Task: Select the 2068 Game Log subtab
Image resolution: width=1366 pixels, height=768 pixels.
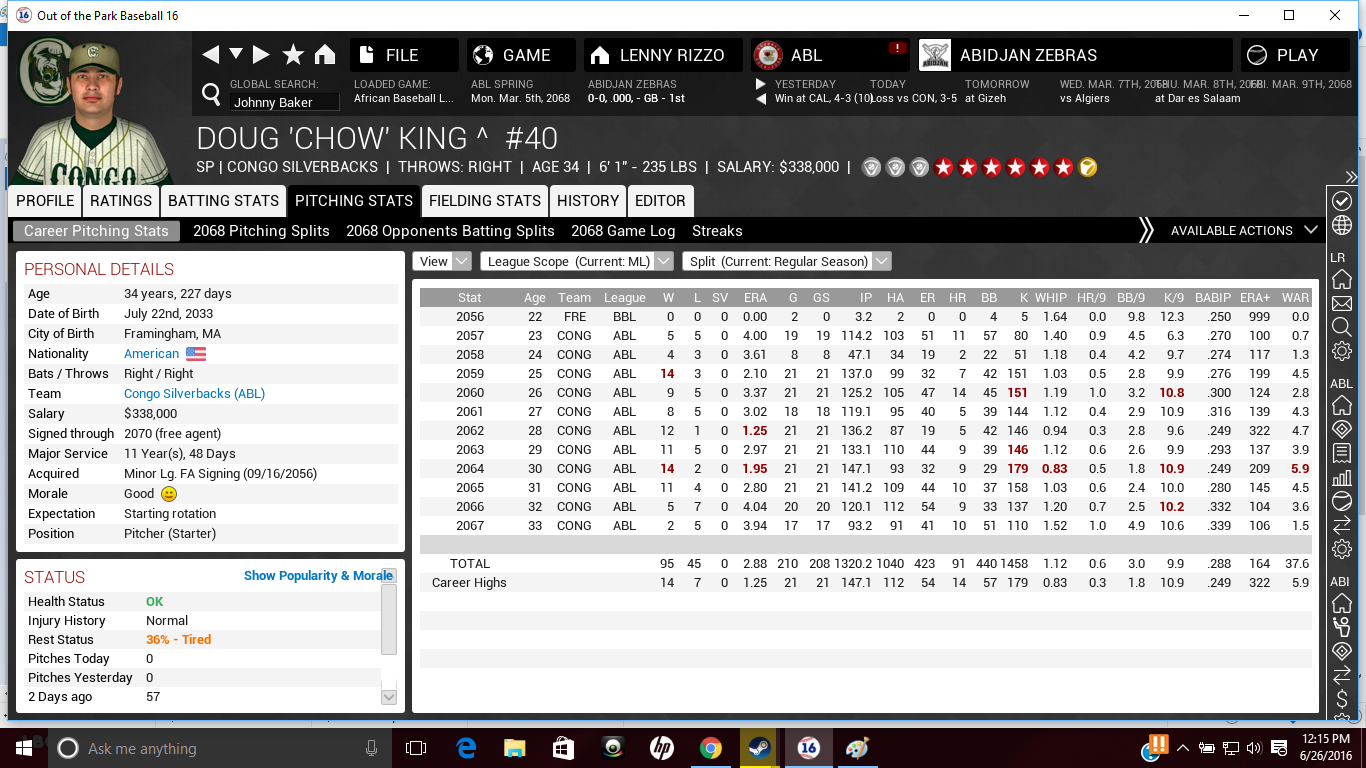Action: [623, 231]
